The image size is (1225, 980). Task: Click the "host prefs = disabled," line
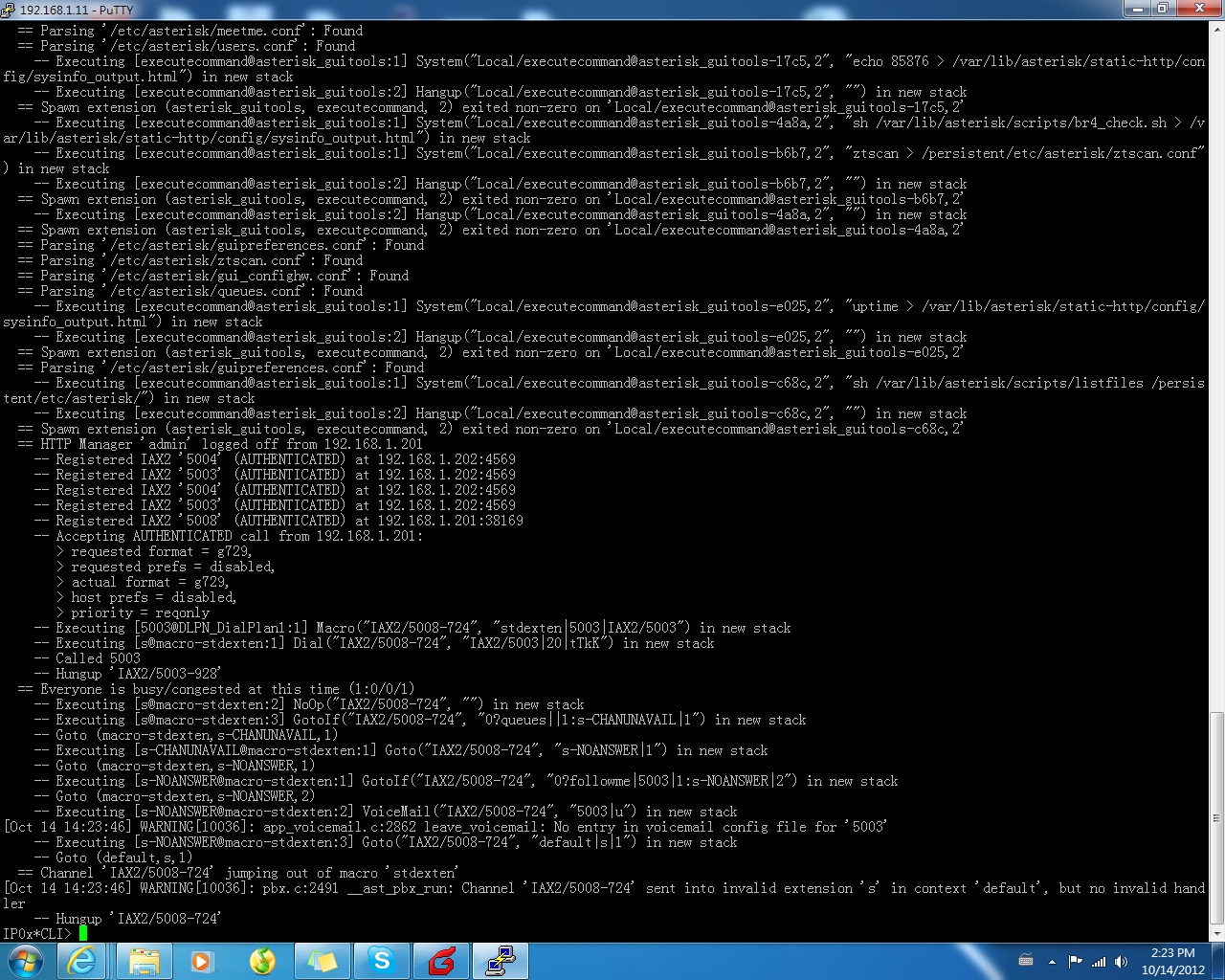(x=147, y=597)
